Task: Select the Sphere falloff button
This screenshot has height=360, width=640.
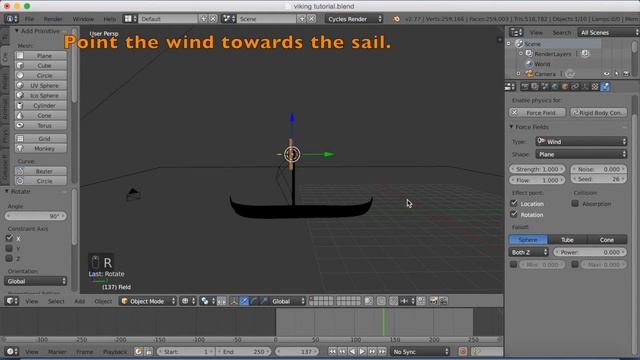Action: pos(528,240)
